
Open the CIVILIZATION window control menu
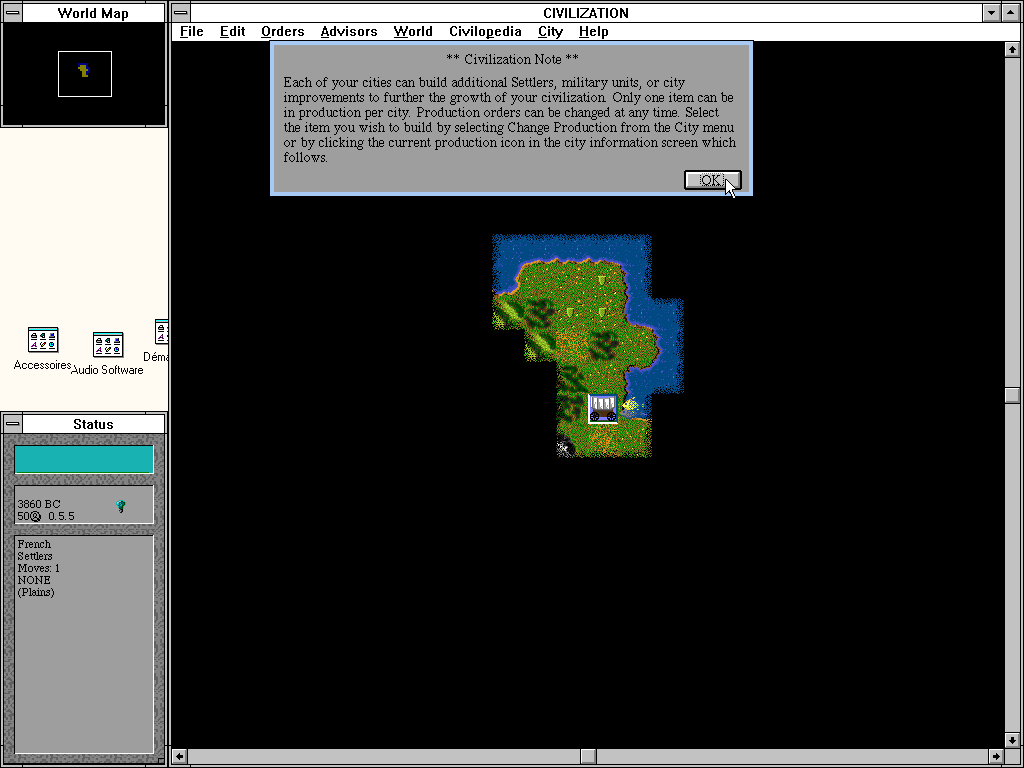pos(181,12)
